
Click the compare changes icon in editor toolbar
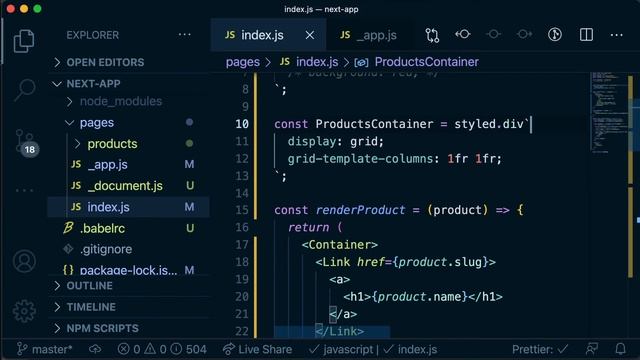[x=432, y=35]
